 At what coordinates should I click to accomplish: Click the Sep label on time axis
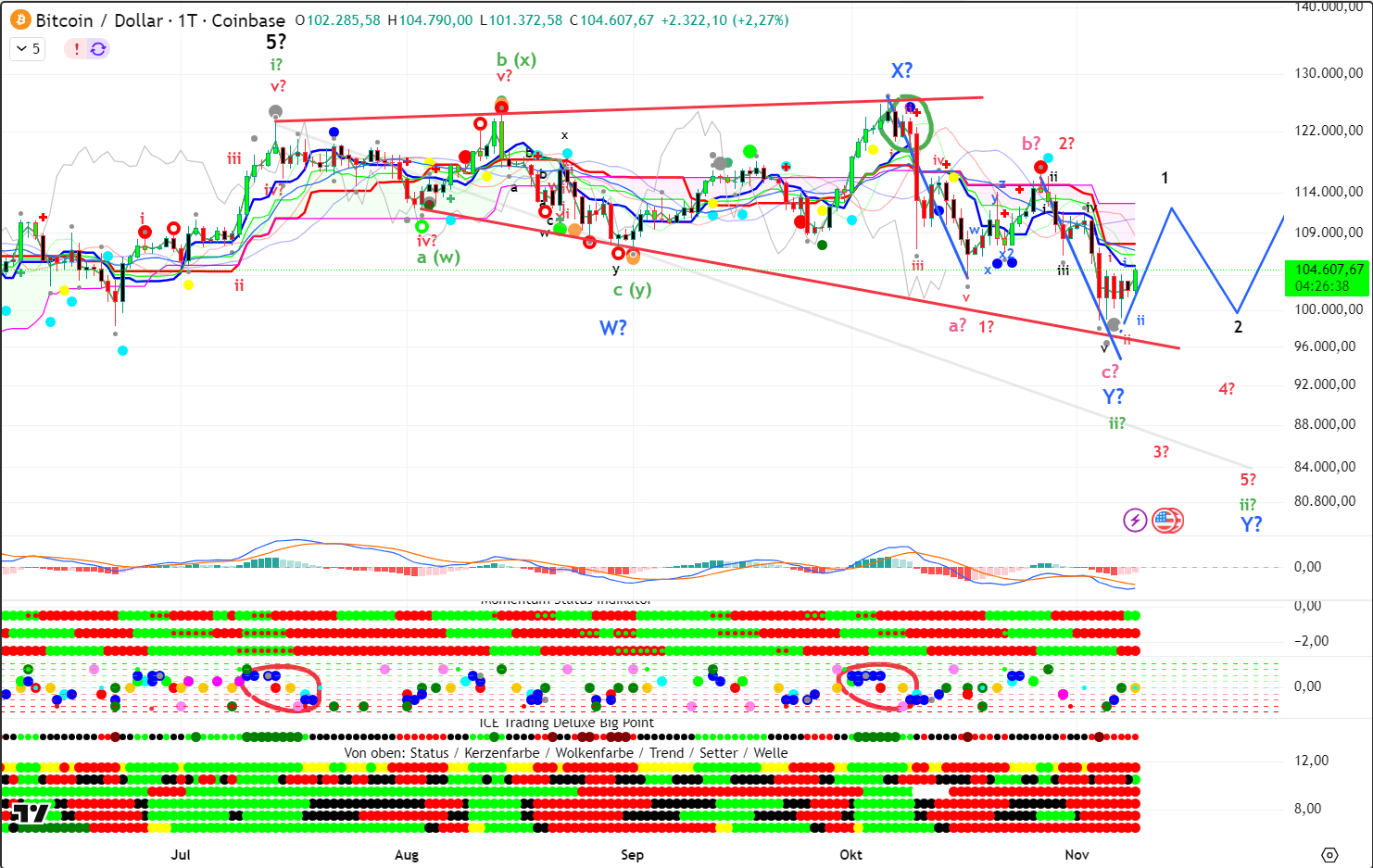[x=632, y=854]
